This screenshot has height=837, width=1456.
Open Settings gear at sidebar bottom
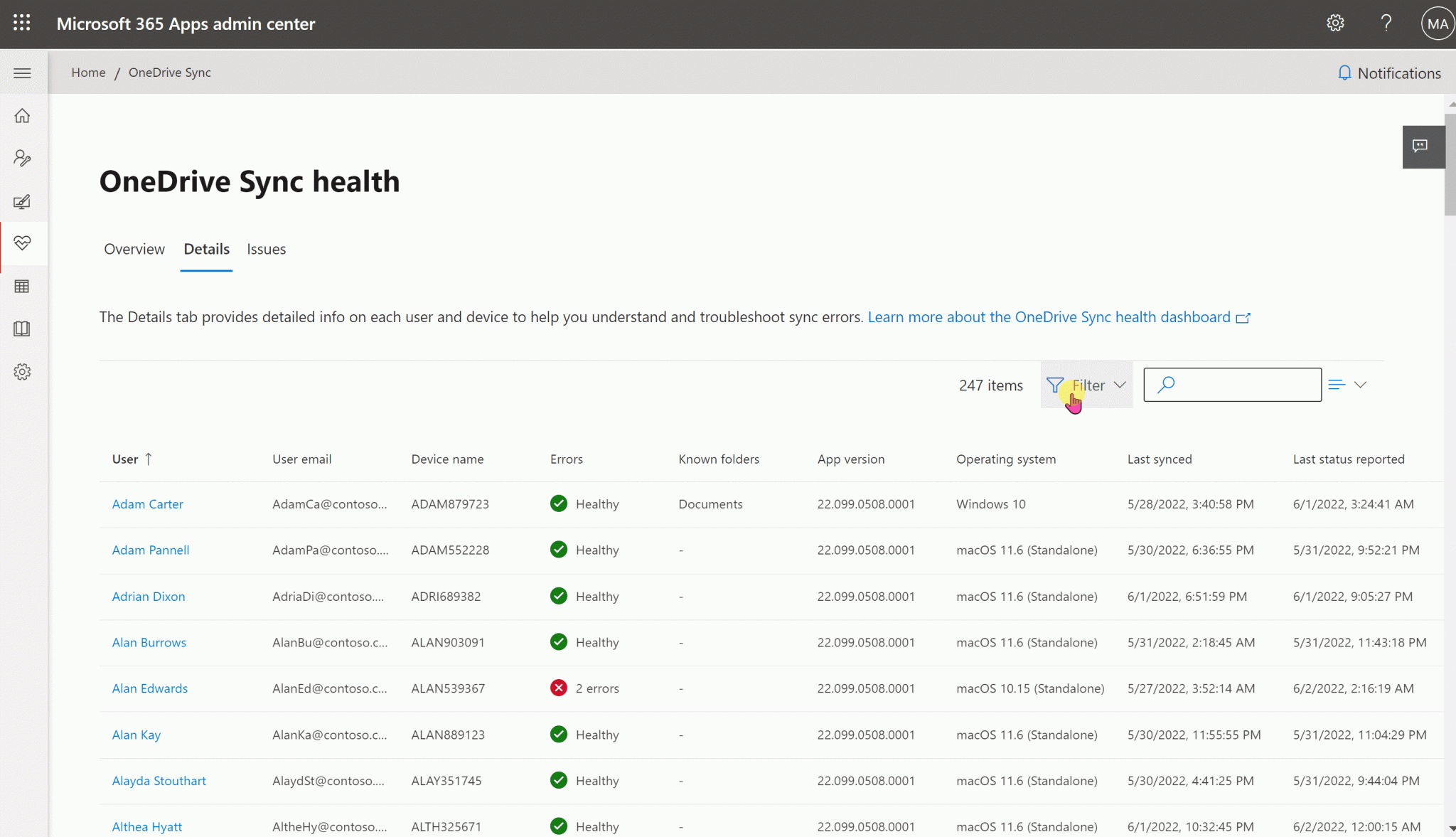[22, 371]
